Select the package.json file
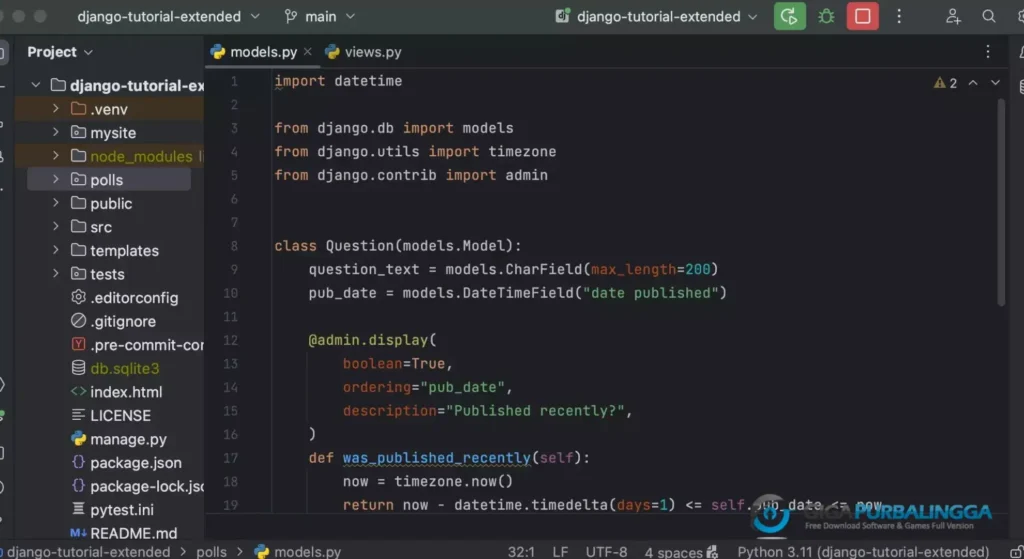 pos(126,462)
